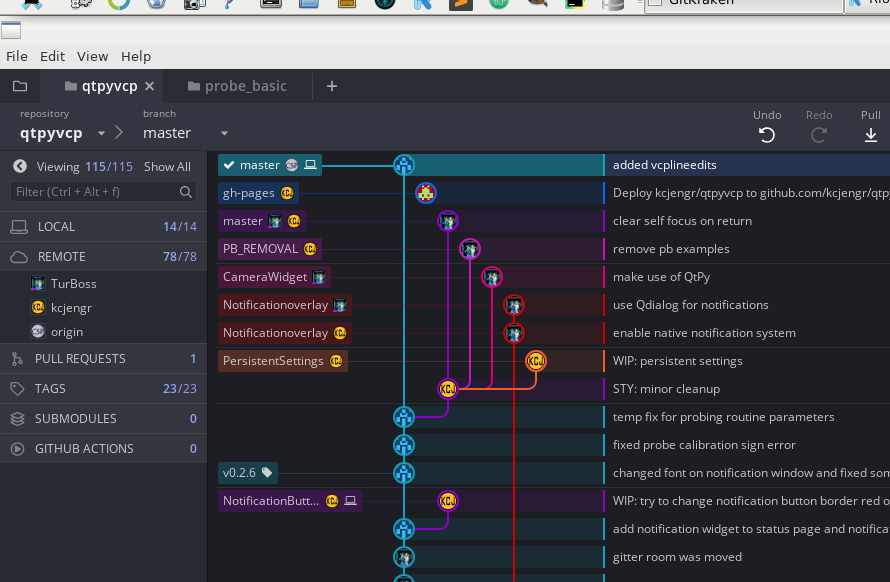The image size is (890, 582).
Task: Click TAGS count 23/23
Action: click(179, 389)
